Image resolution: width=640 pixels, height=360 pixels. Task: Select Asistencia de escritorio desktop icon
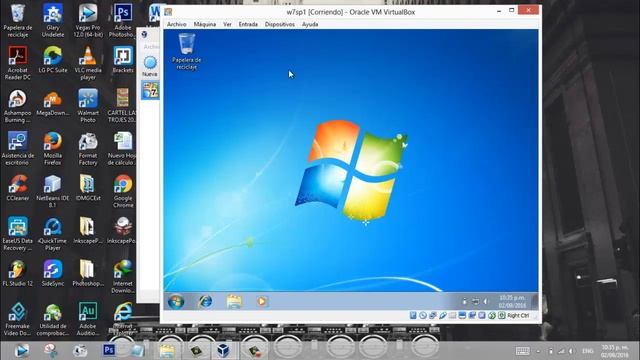(x=18, y=148)
